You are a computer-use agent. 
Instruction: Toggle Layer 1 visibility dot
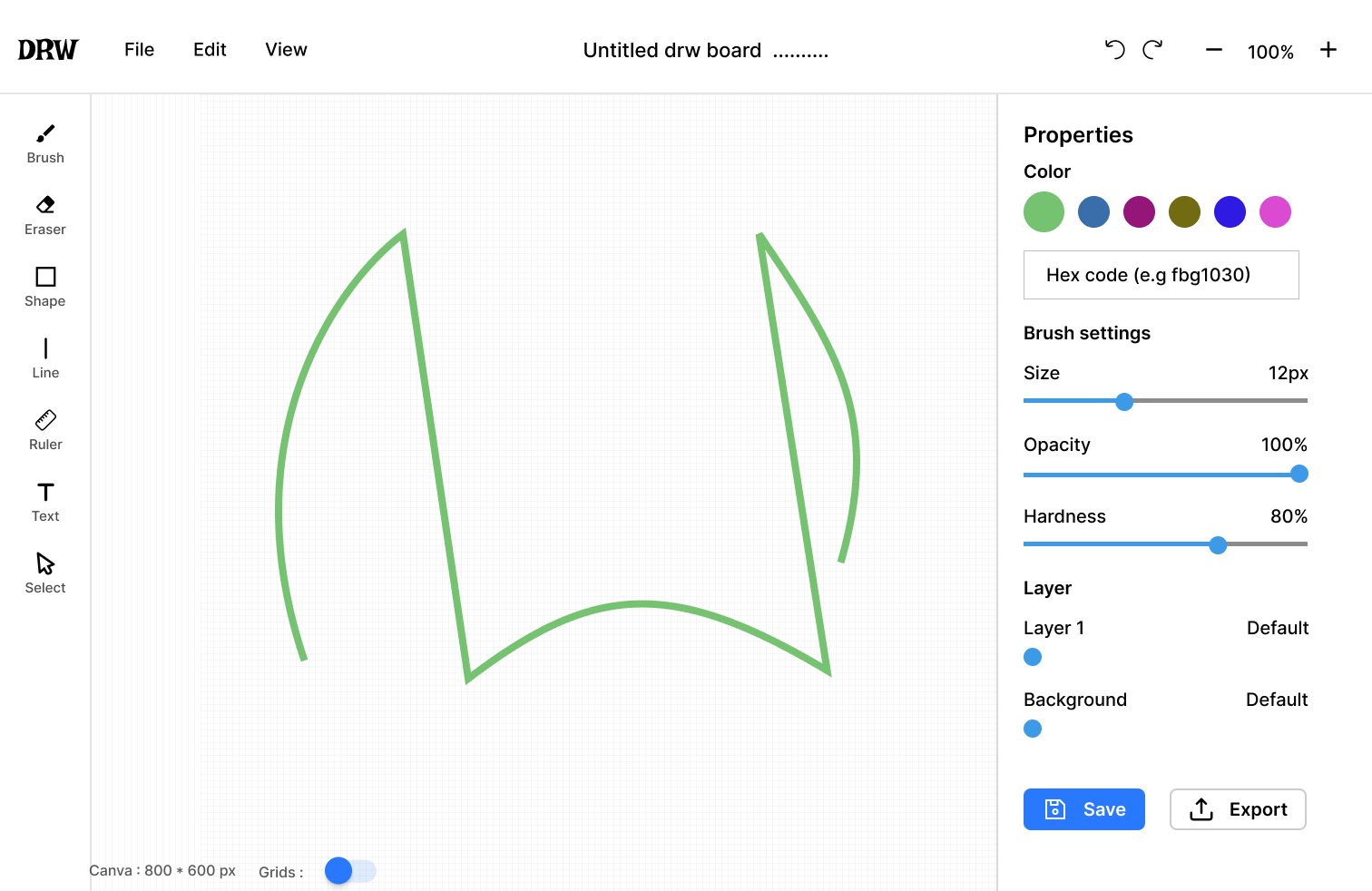click(x=1033, y=657)
